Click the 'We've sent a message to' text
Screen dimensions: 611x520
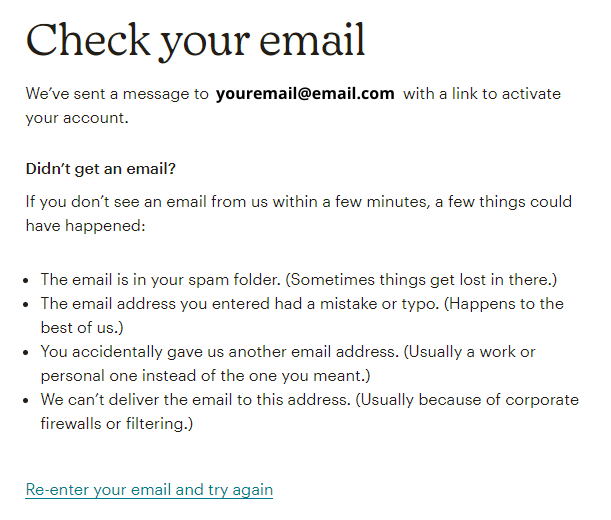click(117, 94)
